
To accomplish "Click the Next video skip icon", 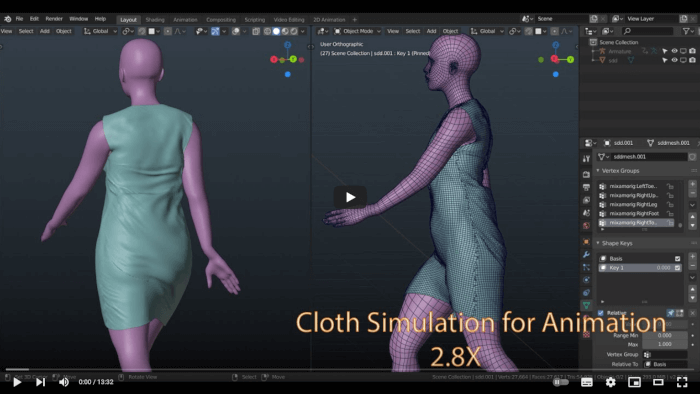I will click(40, 382).
